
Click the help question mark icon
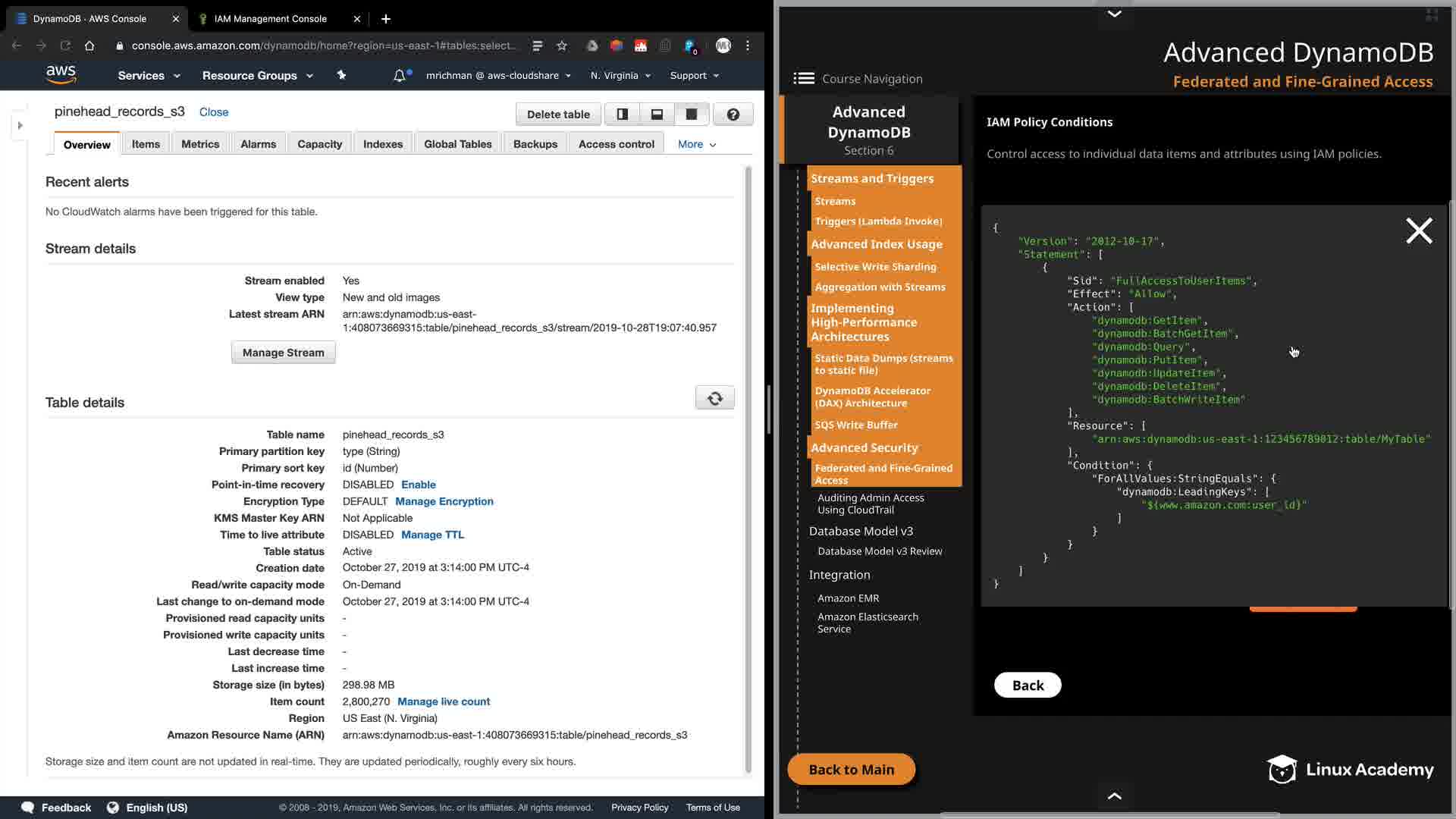[733, 115]
